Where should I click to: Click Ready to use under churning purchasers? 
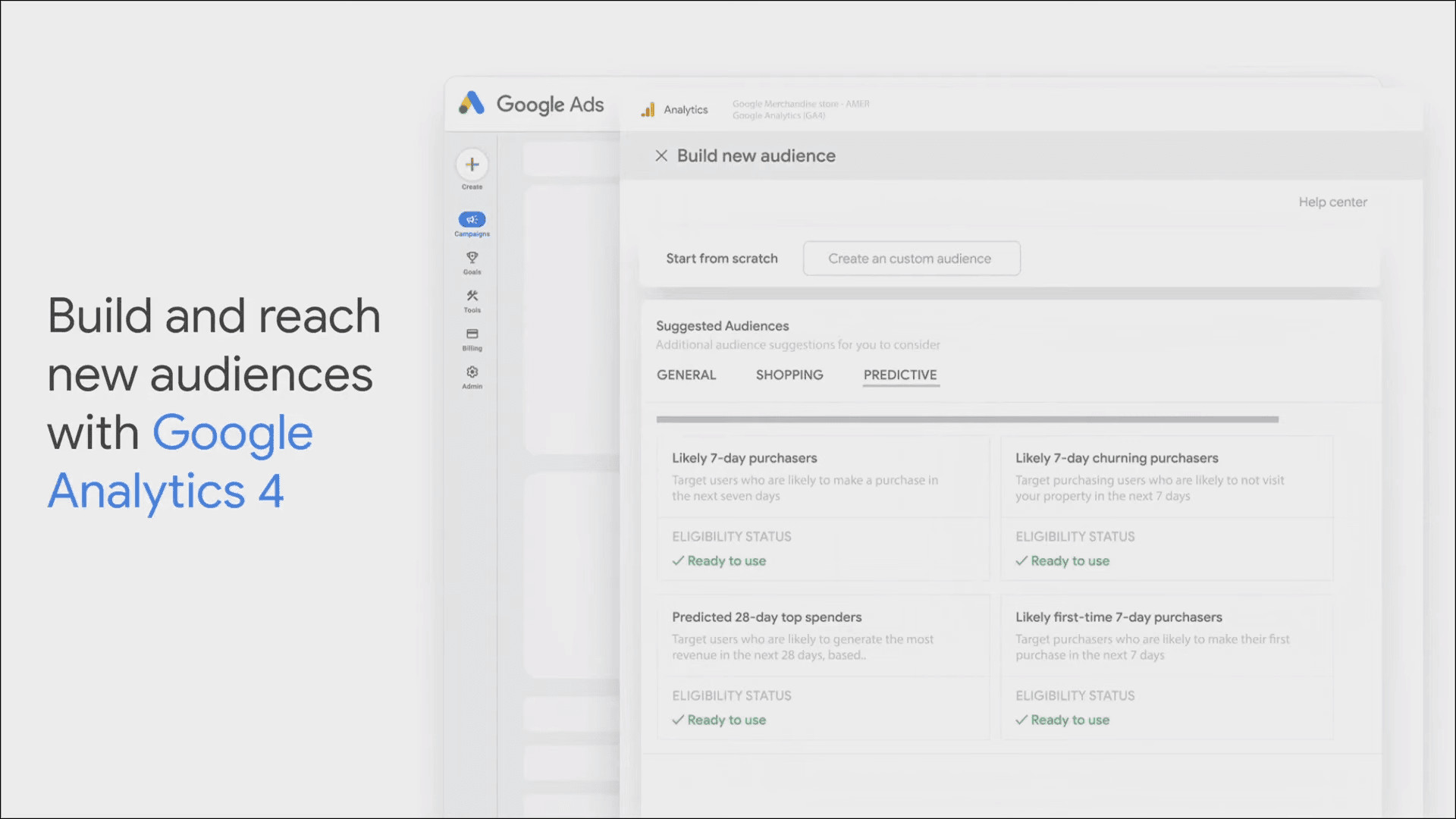(1062, 561)
